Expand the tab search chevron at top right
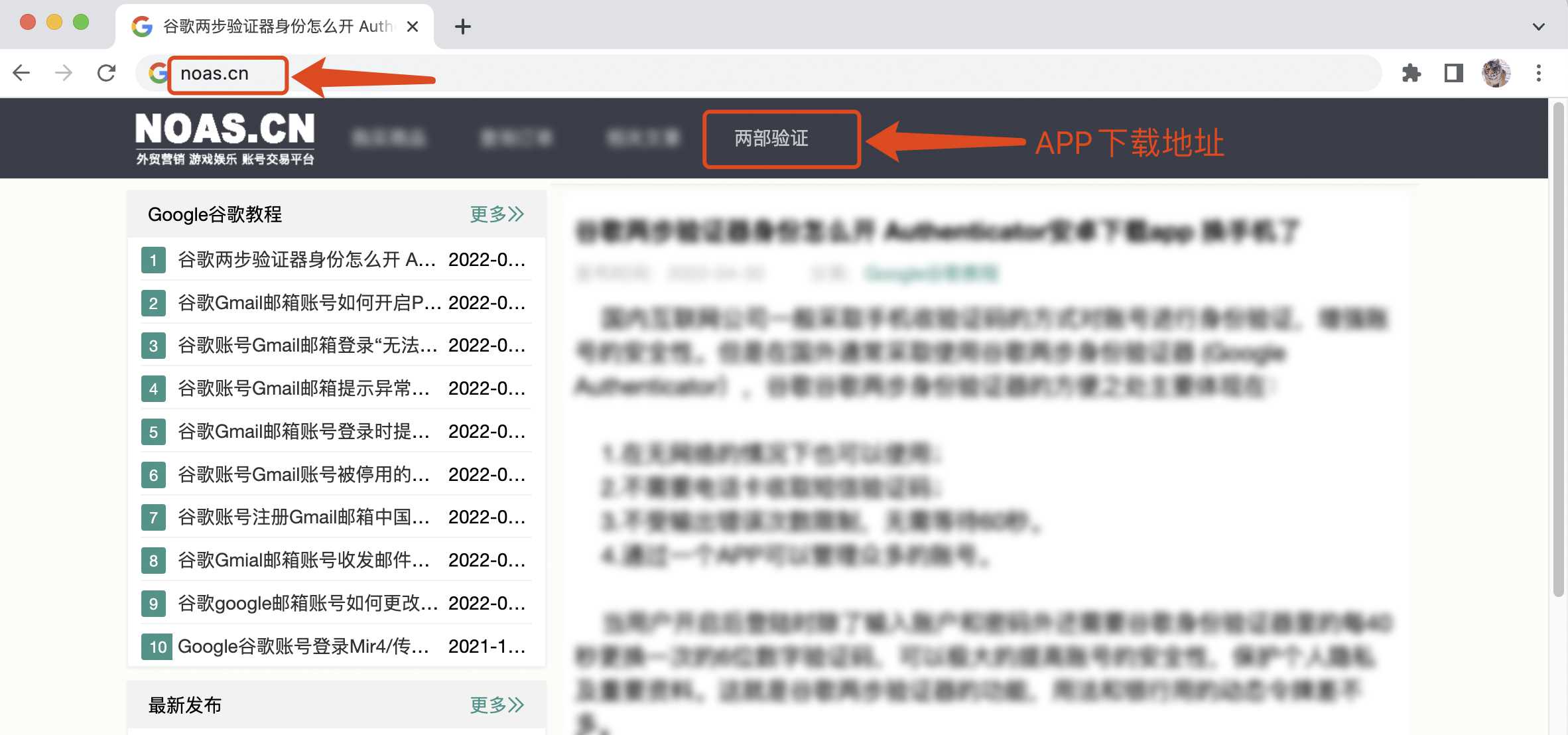The image size is (1568, 735). click(1537, 28)
